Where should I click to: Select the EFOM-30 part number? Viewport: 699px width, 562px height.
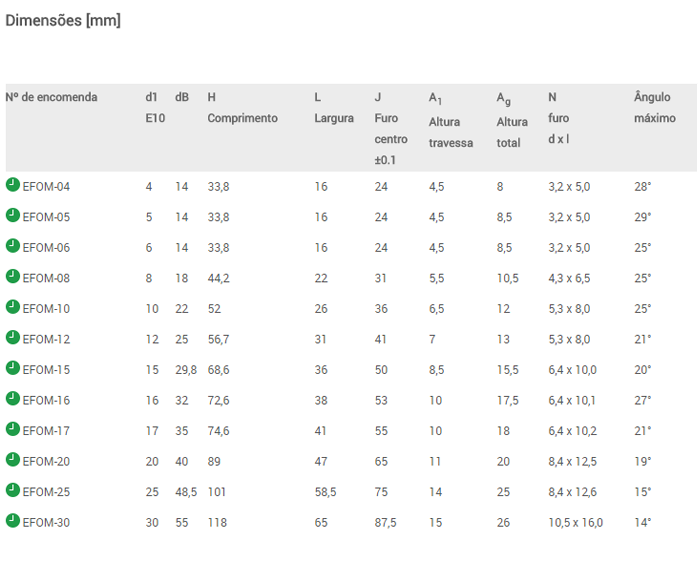coord(46,523)
